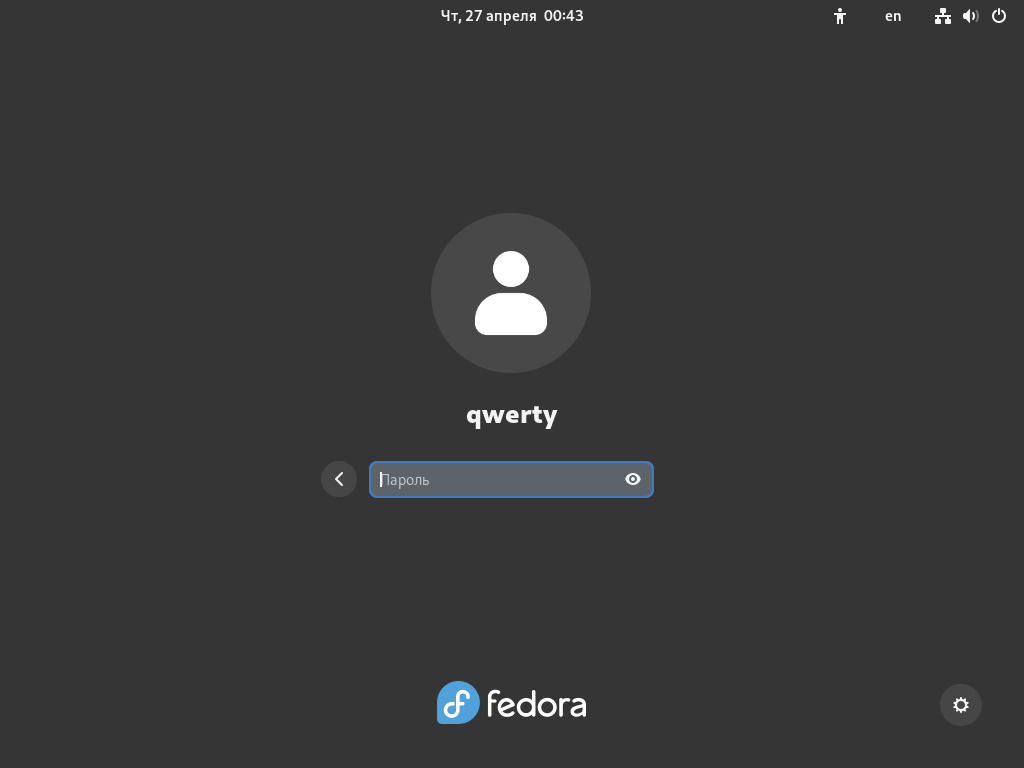Click the user avatar silhouette
The height and width of the screenshot is (768, 1024).
tap(511, 293)
